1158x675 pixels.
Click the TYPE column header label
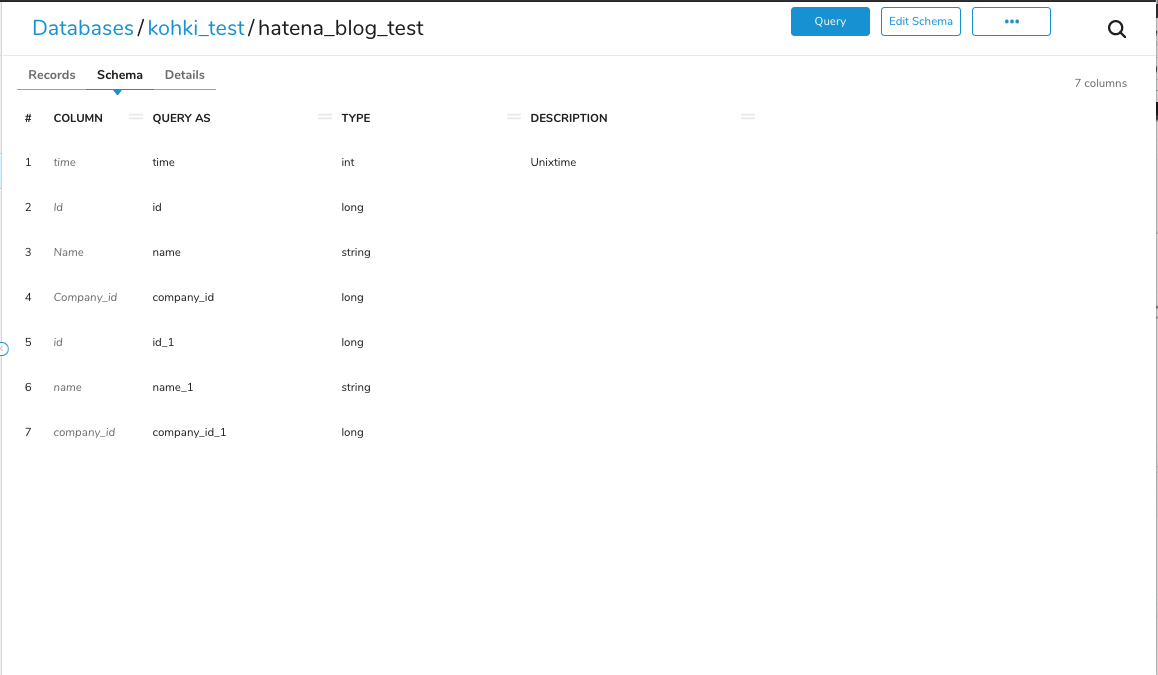point(356,118)
